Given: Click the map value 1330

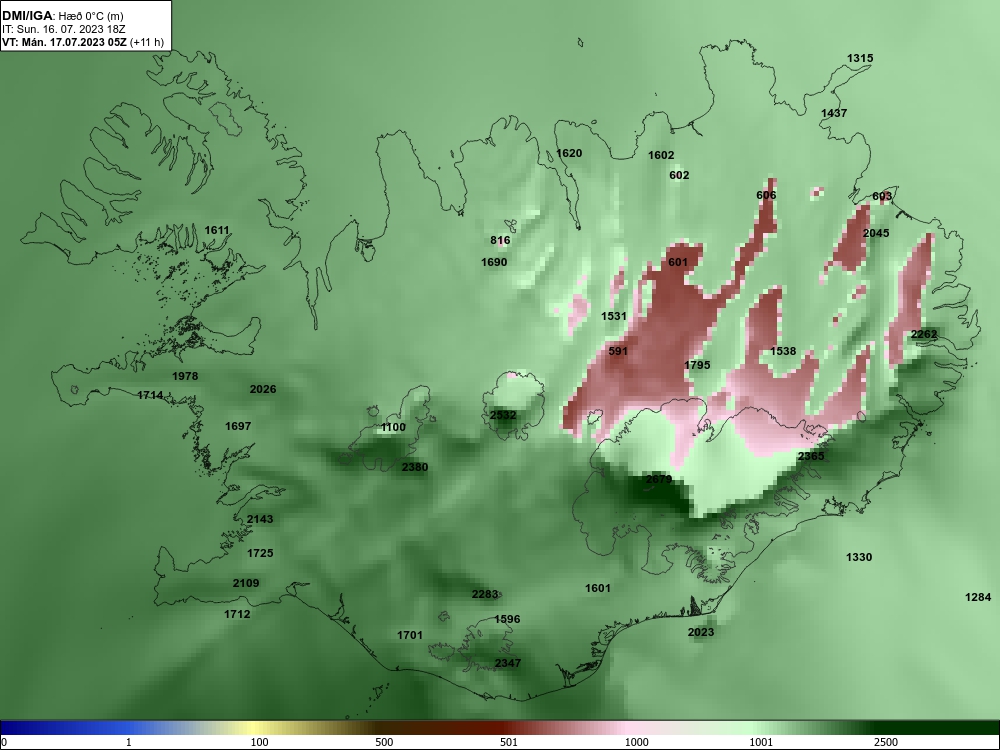Looking at the screenshot, I should (x=858, y=557).
